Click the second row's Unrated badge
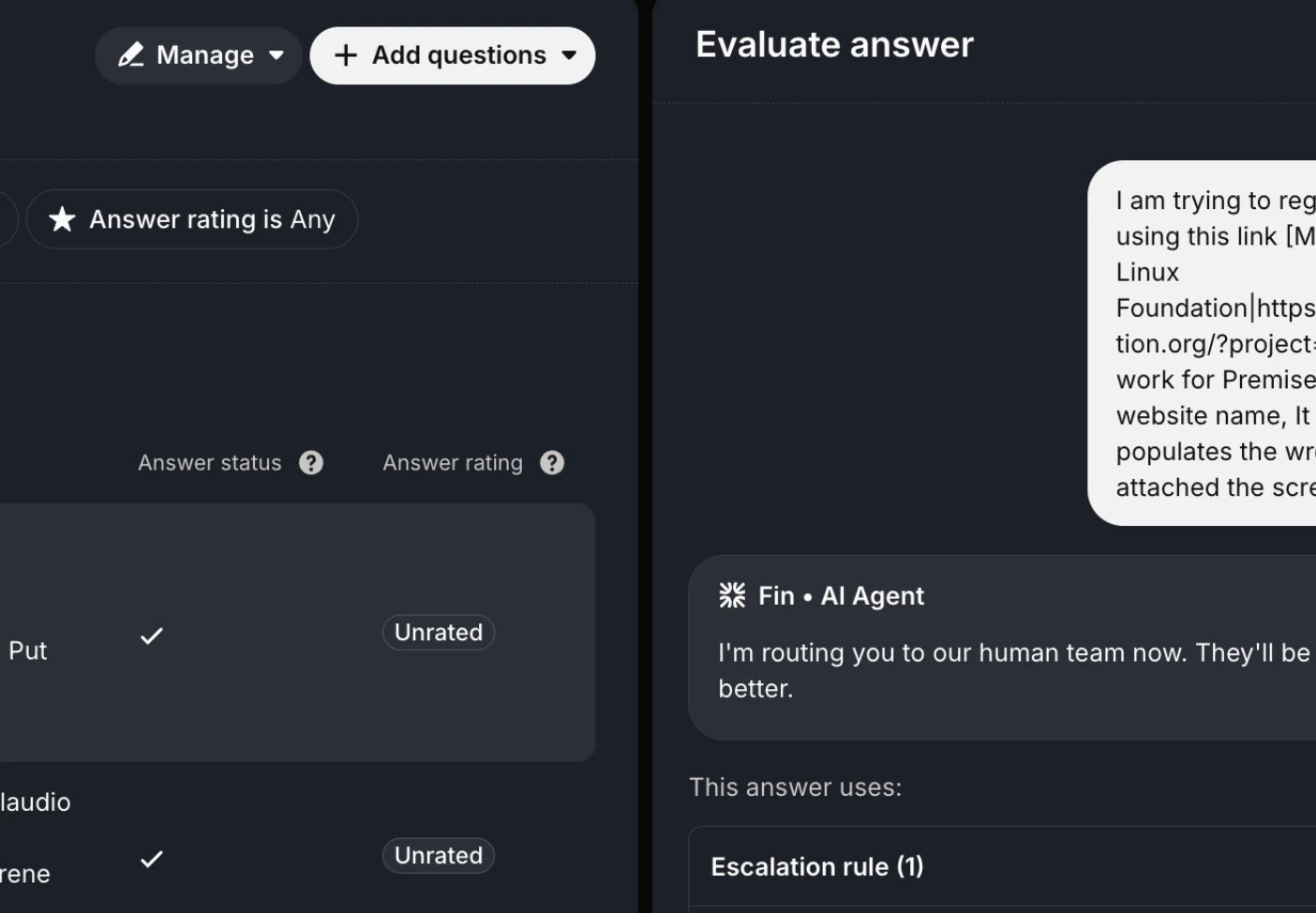Image resolution: width=1316 pixels, height=913 pixels. click(438, 856)
